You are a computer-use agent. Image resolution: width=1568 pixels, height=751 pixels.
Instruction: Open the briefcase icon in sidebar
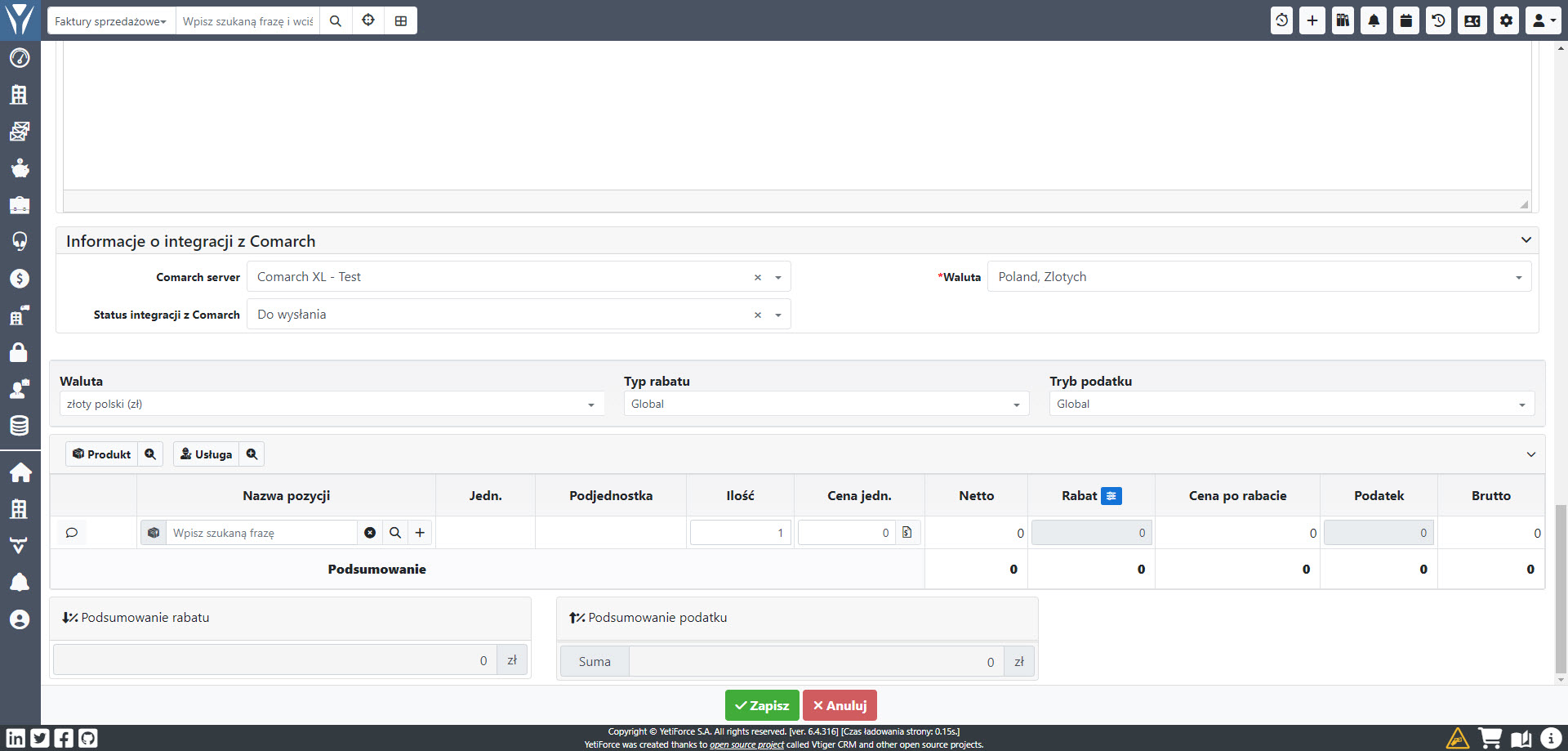20,204
